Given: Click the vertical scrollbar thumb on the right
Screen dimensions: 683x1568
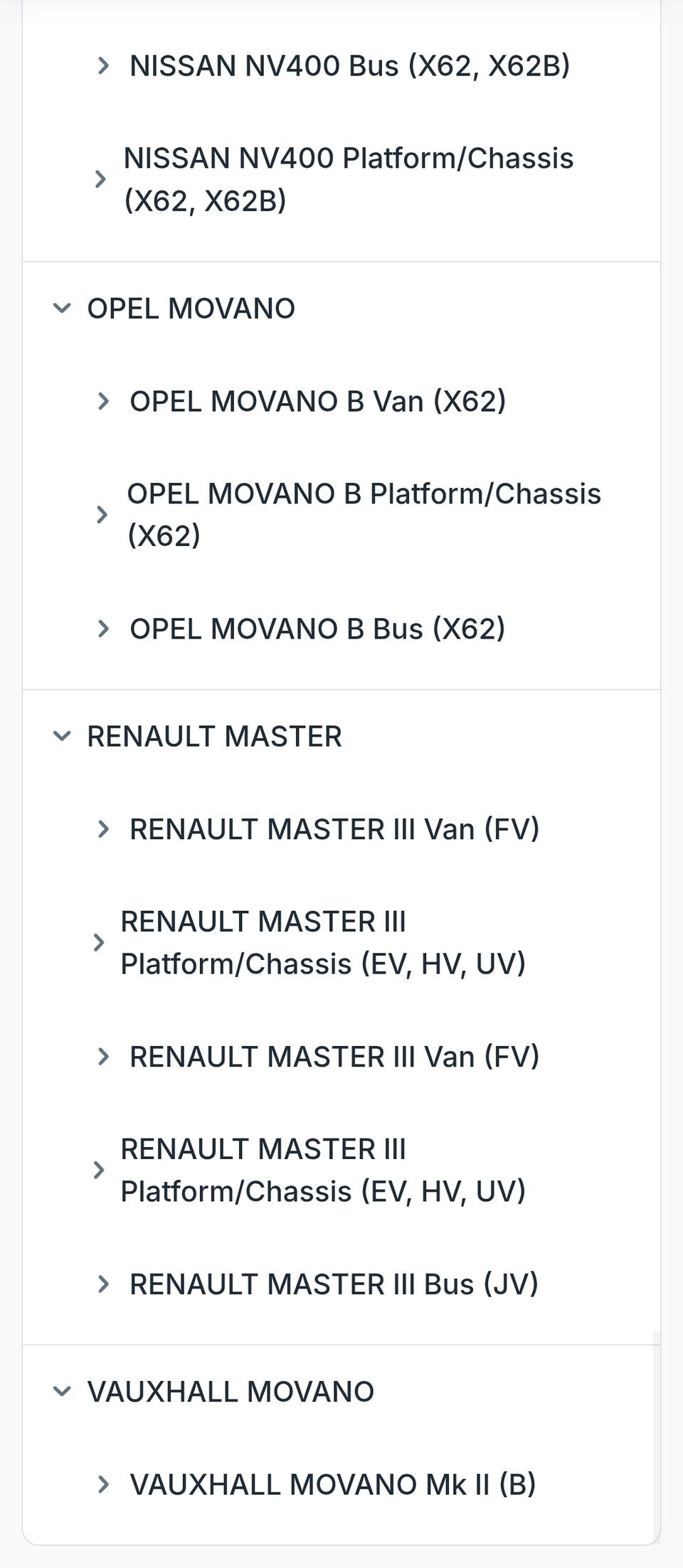Looking at the screenshot, I should coord(657,1435).
